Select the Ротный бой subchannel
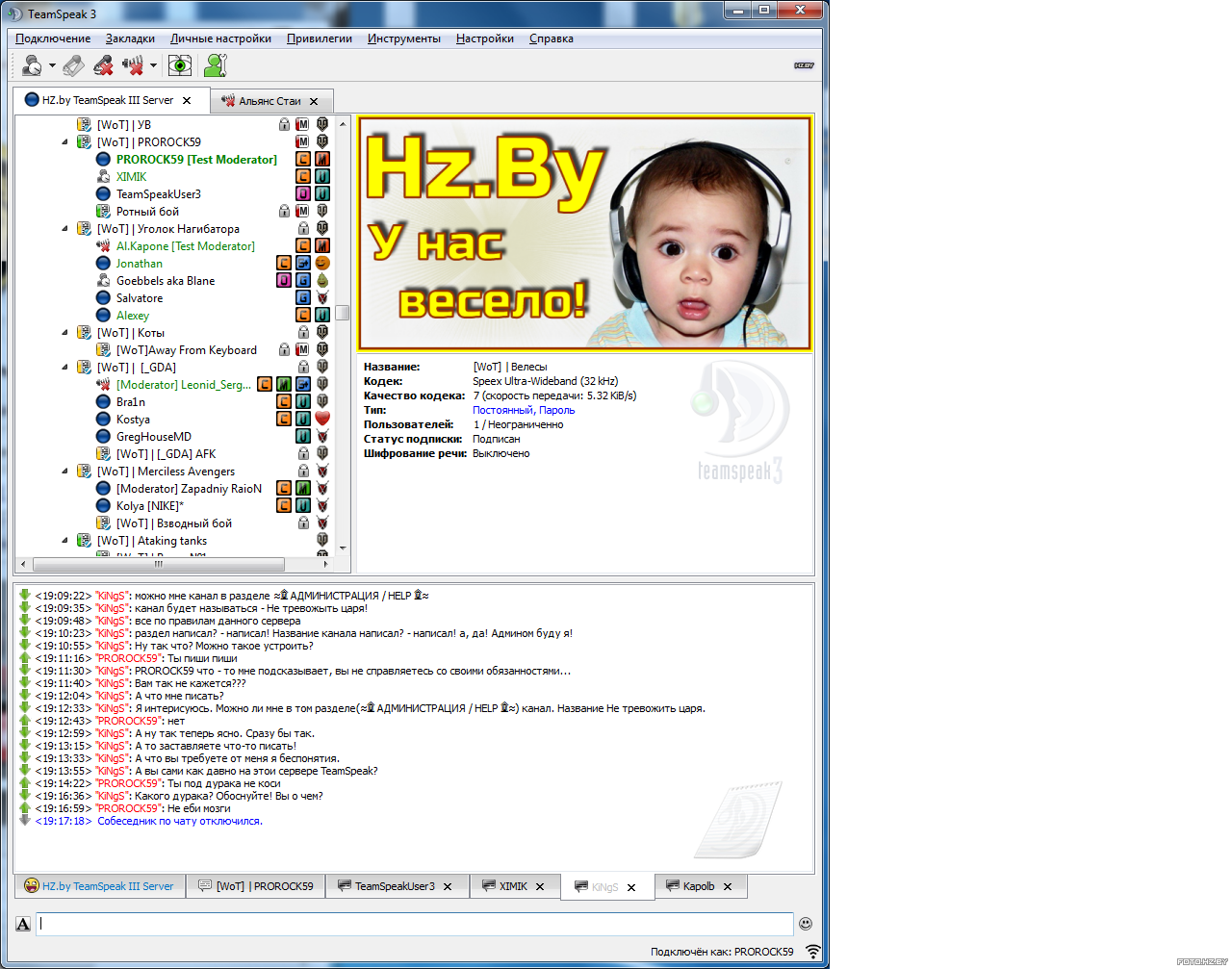Screen dimensions: 1232x969 click(x=147, y=212)
